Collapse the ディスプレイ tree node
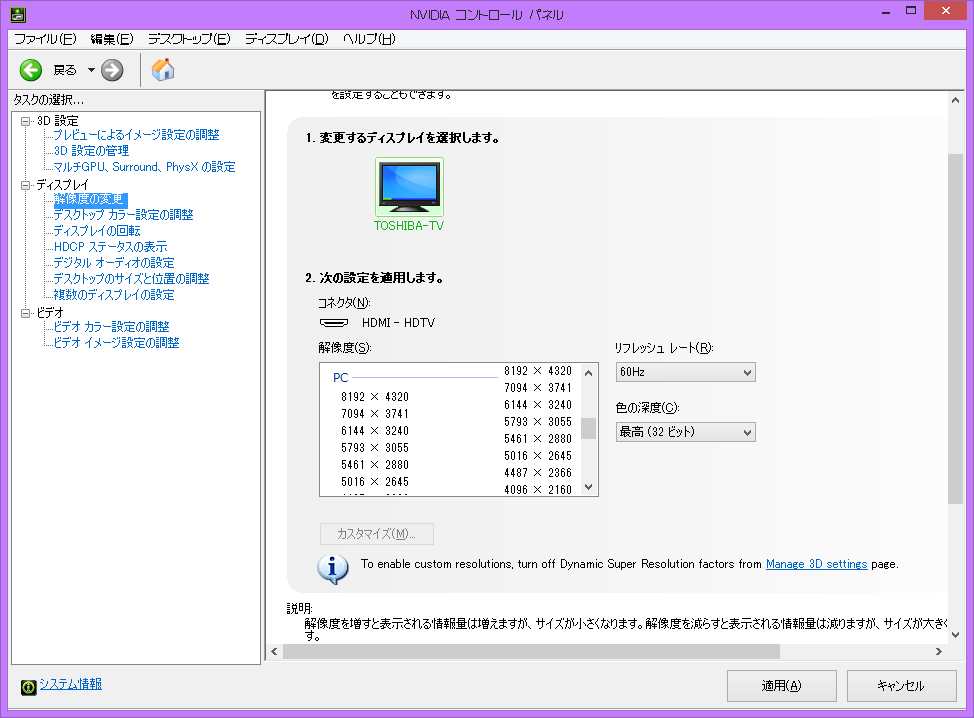974x718 pixels. pos(25,185)
